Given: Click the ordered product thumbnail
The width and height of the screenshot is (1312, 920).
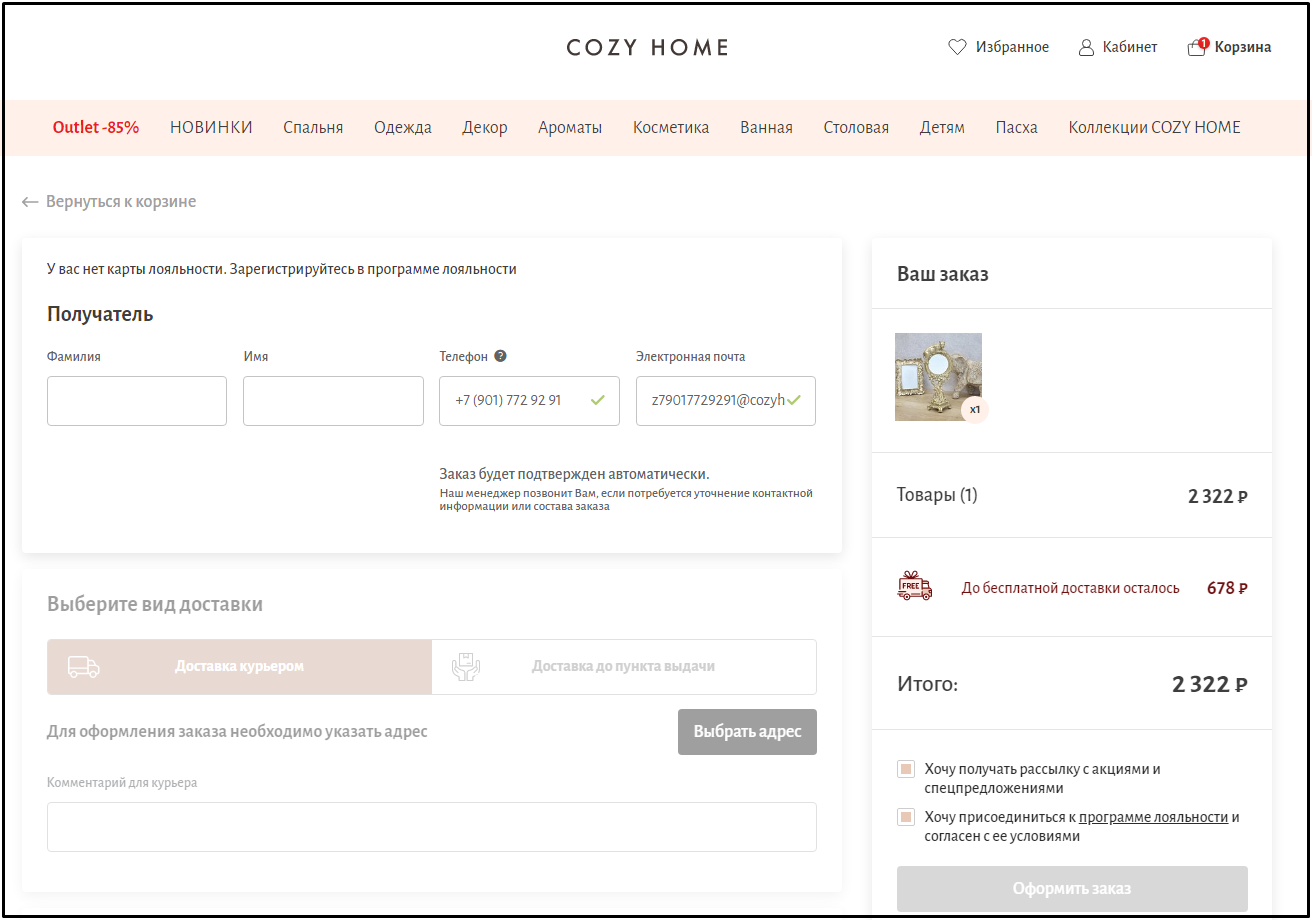Looking at the screenshot, I should coord(938,377).
